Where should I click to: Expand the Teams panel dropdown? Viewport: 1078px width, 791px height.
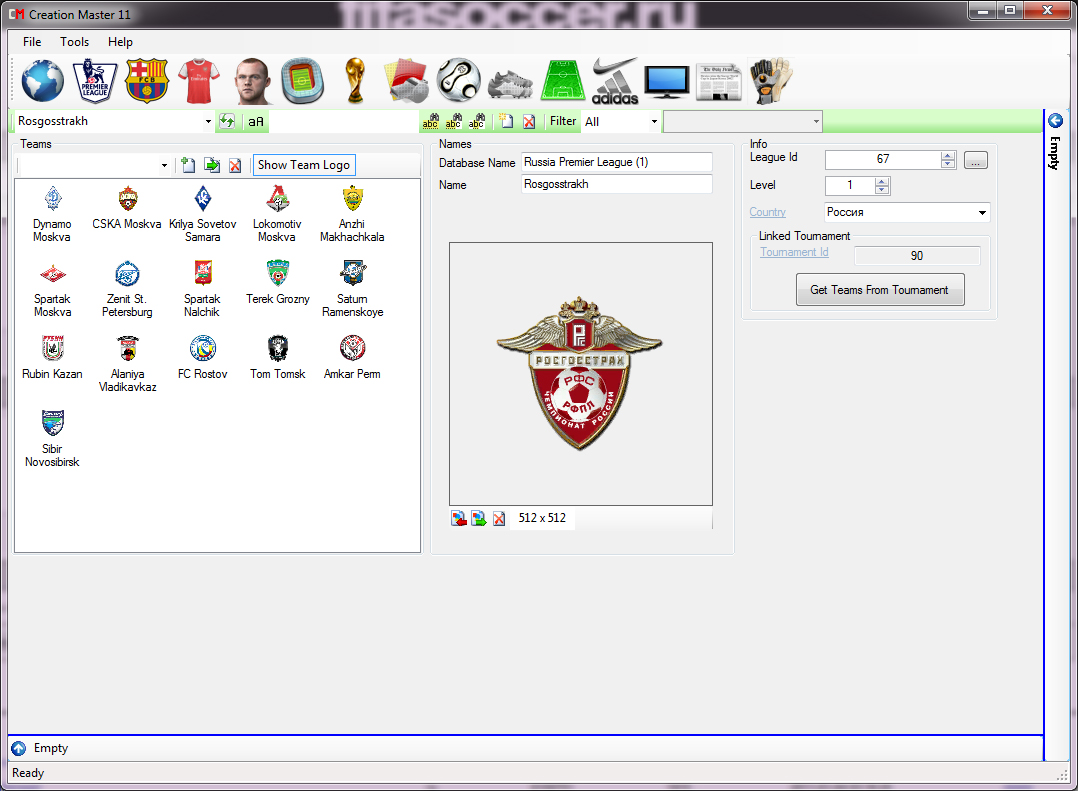pos(164,165)
